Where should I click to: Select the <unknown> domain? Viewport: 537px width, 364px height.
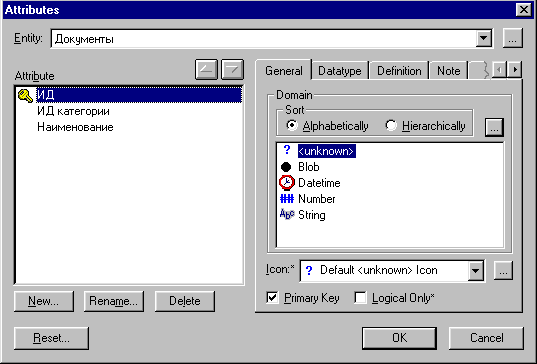click(326, 151)
